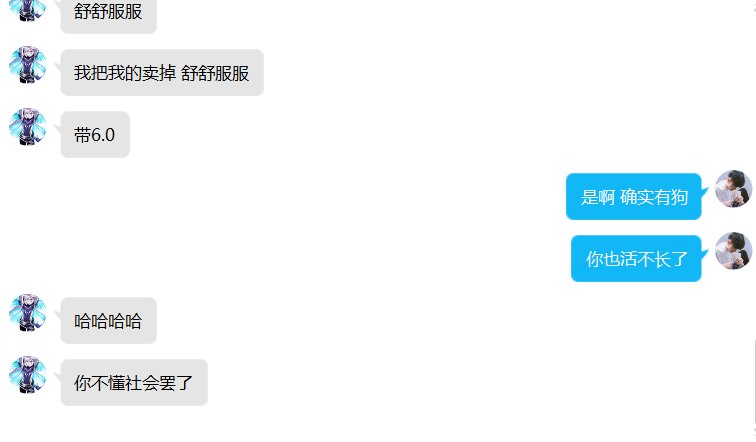Select the top 舒舒服服 message bubble
Image resolution: width=756 pixels, height=442 pixels.
click(x=108, y=15)
